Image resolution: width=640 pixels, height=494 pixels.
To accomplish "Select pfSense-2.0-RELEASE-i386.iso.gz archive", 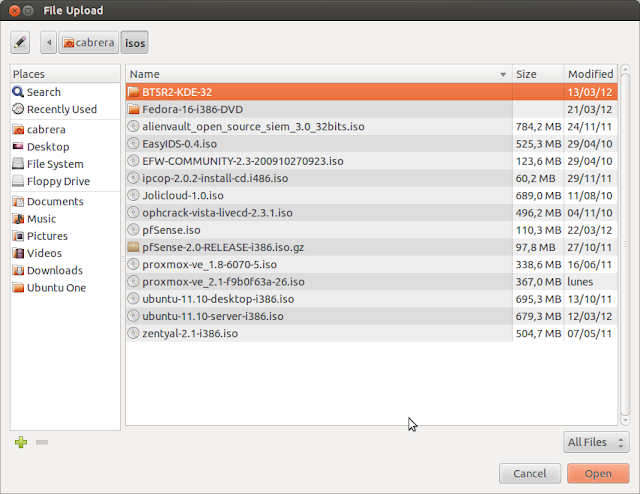I will pyautogui.click(x=371, y=247).
